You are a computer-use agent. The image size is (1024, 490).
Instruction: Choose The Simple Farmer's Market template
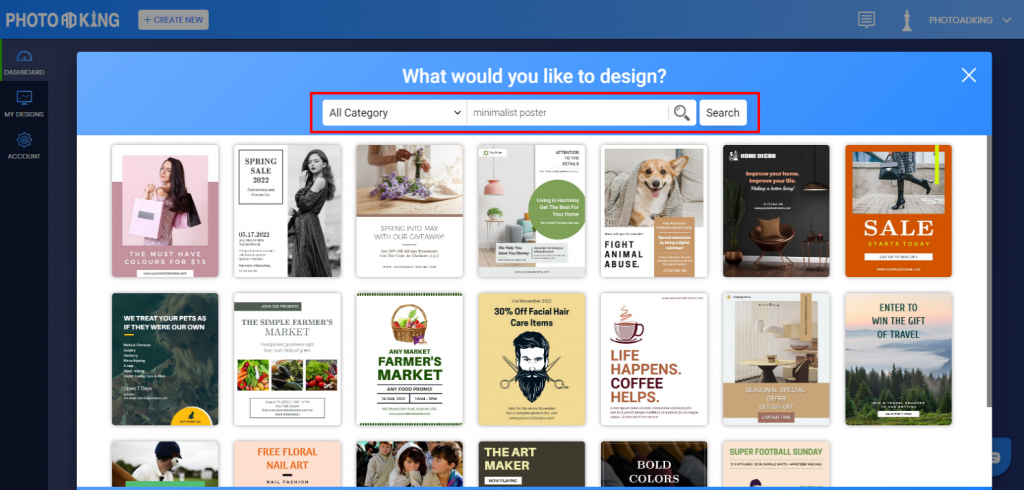(287, 359)
